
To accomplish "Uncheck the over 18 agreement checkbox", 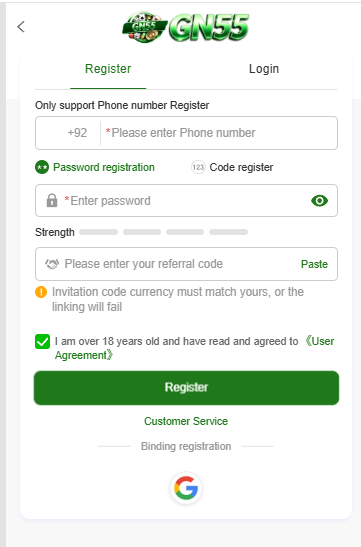I will pos(43,342).
